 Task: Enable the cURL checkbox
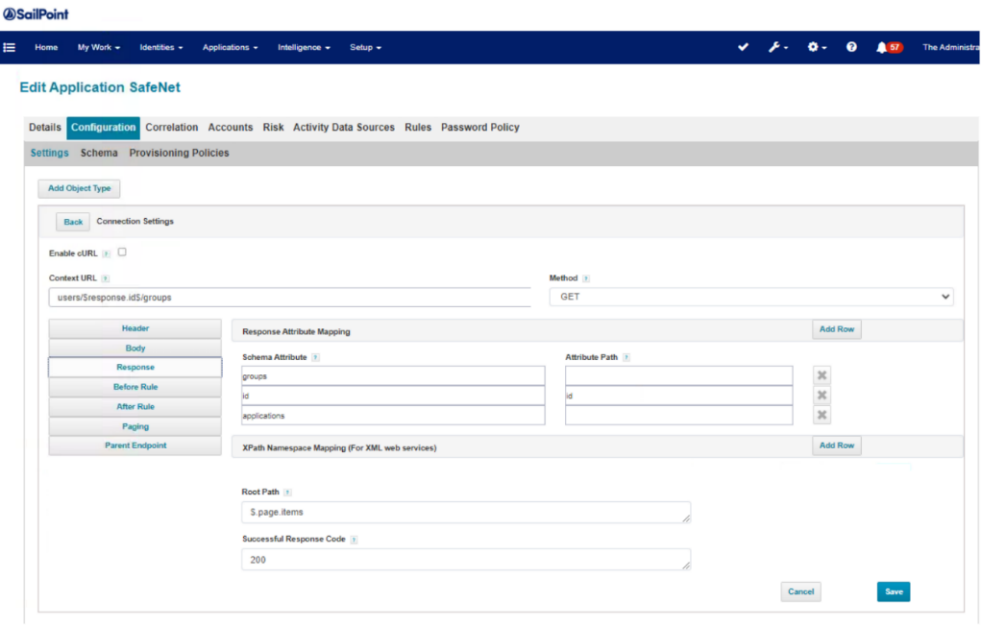point(122,252)
